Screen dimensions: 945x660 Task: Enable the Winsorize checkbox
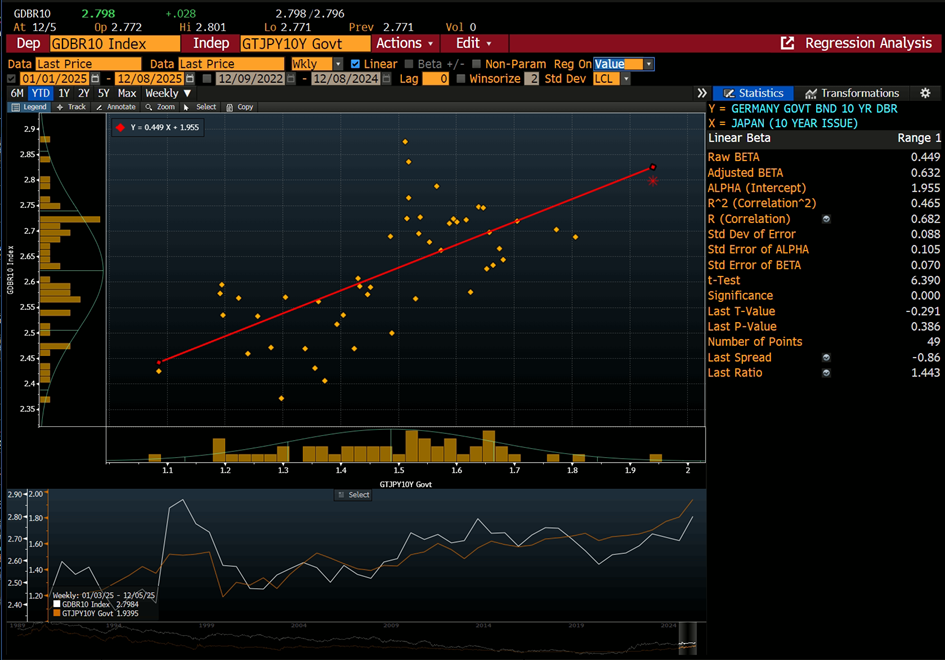pyautogui.click(x=461, y=79)
